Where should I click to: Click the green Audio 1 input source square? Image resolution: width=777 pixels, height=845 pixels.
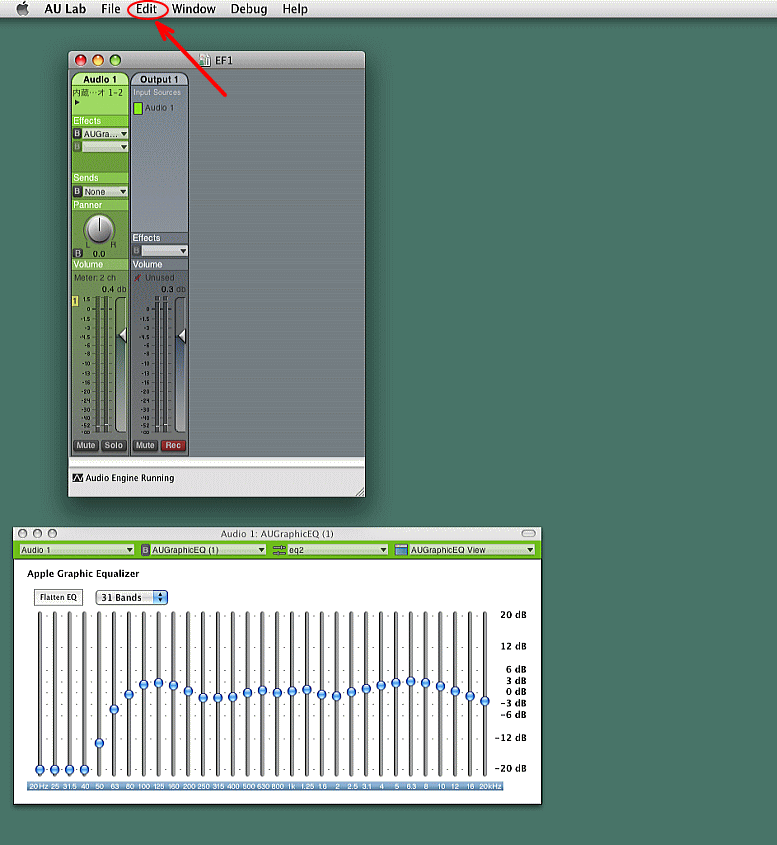point(138,108)
